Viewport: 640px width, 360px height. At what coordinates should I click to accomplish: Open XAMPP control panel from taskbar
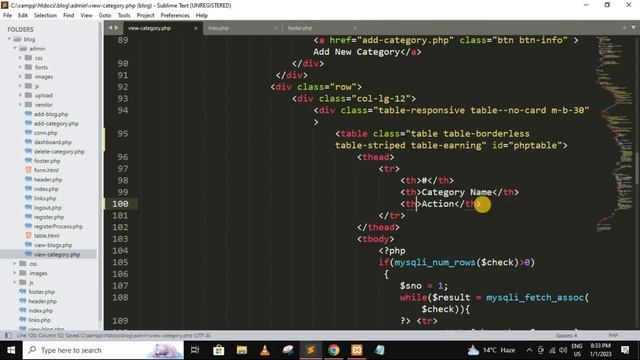point(356,350)
